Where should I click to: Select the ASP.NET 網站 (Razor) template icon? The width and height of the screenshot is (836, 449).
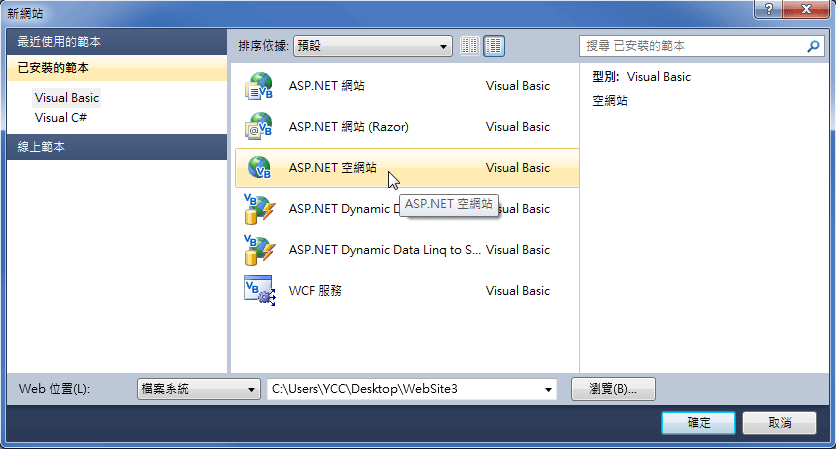click(259, 127)
